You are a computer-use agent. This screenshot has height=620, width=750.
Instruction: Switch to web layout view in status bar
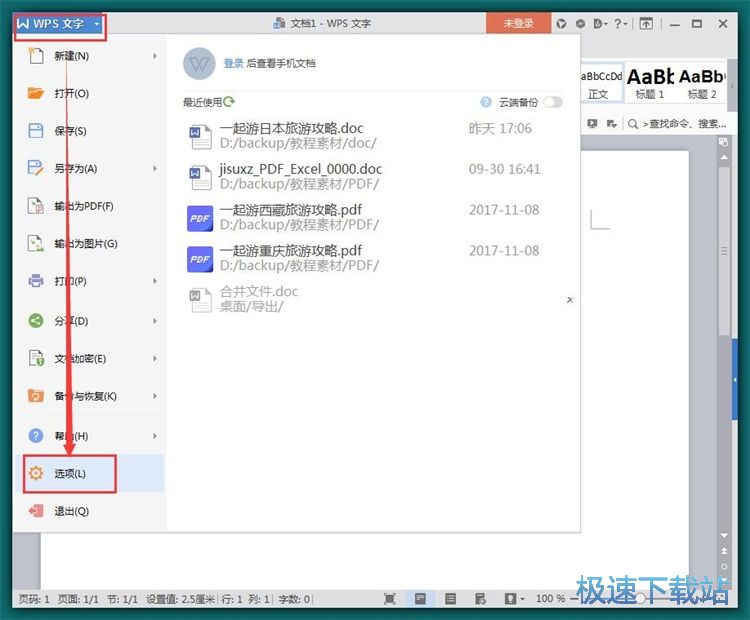coord(480,599)
